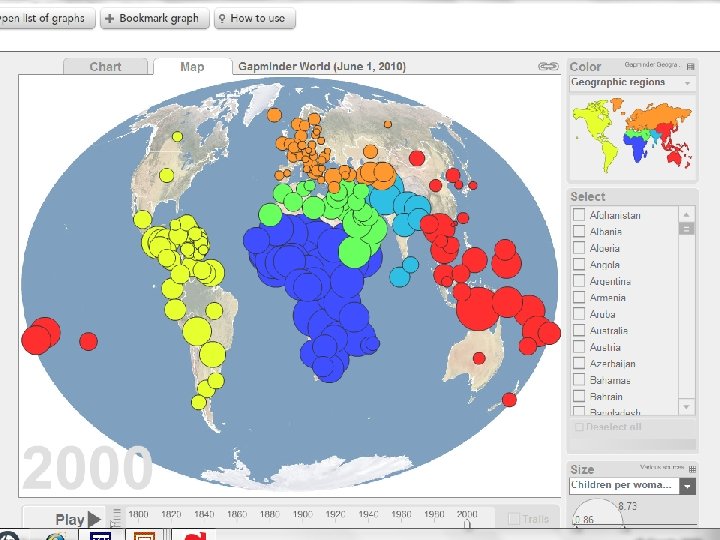Click the country list scroll up arrow

pyautogui.click(x=686, y=214)
